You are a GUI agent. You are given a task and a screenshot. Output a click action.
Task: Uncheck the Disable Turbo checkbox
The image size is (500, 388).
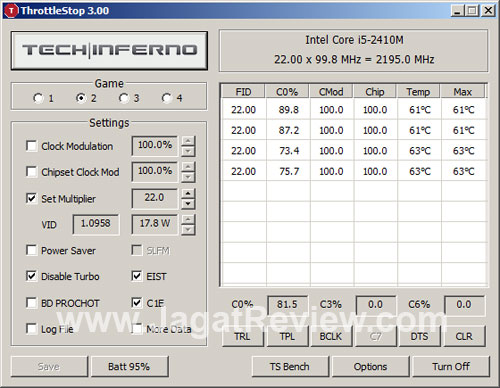click(31, 276)
